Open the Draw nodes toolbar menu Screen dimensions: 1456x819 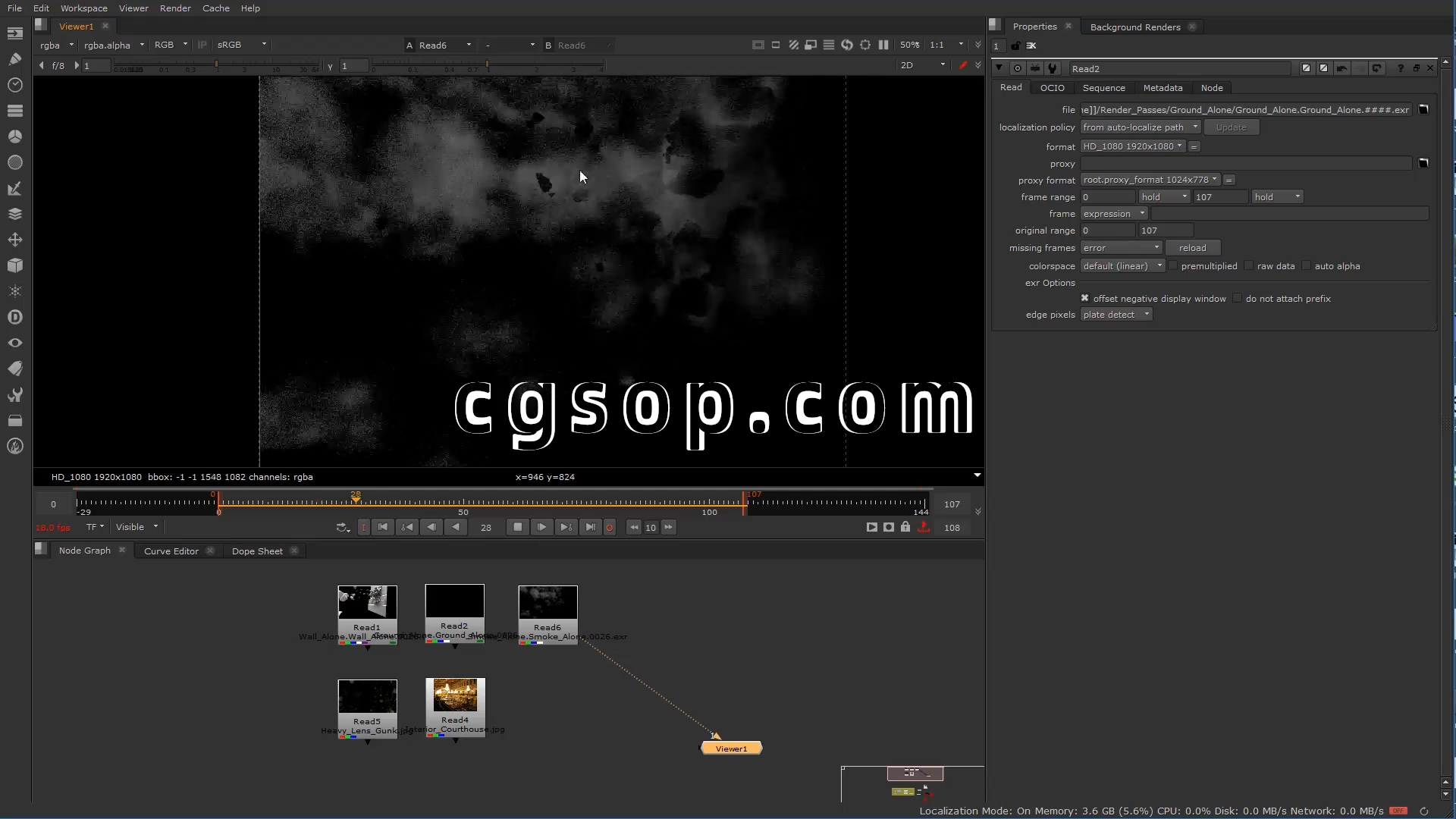point(14,58)
